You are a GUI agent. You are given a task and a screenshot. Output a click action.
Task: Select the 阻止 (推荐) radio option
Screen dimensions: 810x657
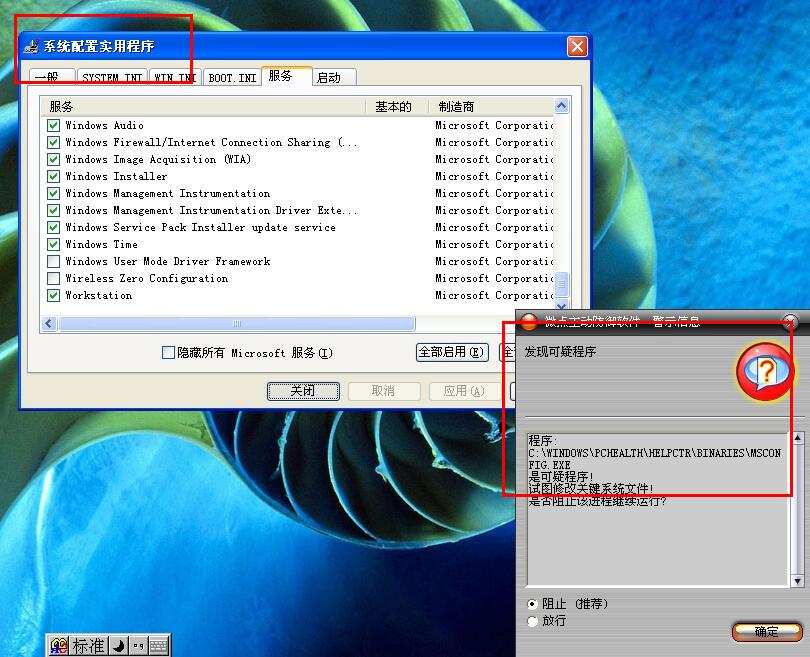click(532, 604)
